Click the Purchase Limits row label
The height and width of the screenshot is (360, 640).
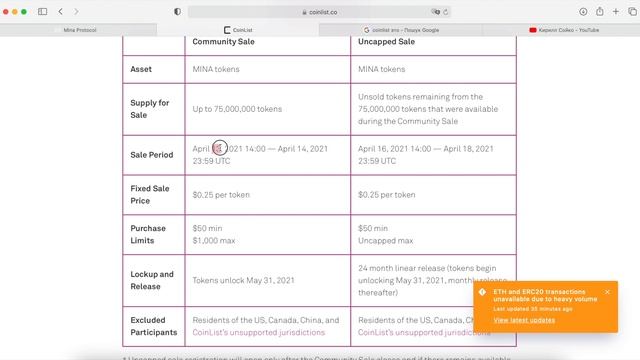coord(148,234)
